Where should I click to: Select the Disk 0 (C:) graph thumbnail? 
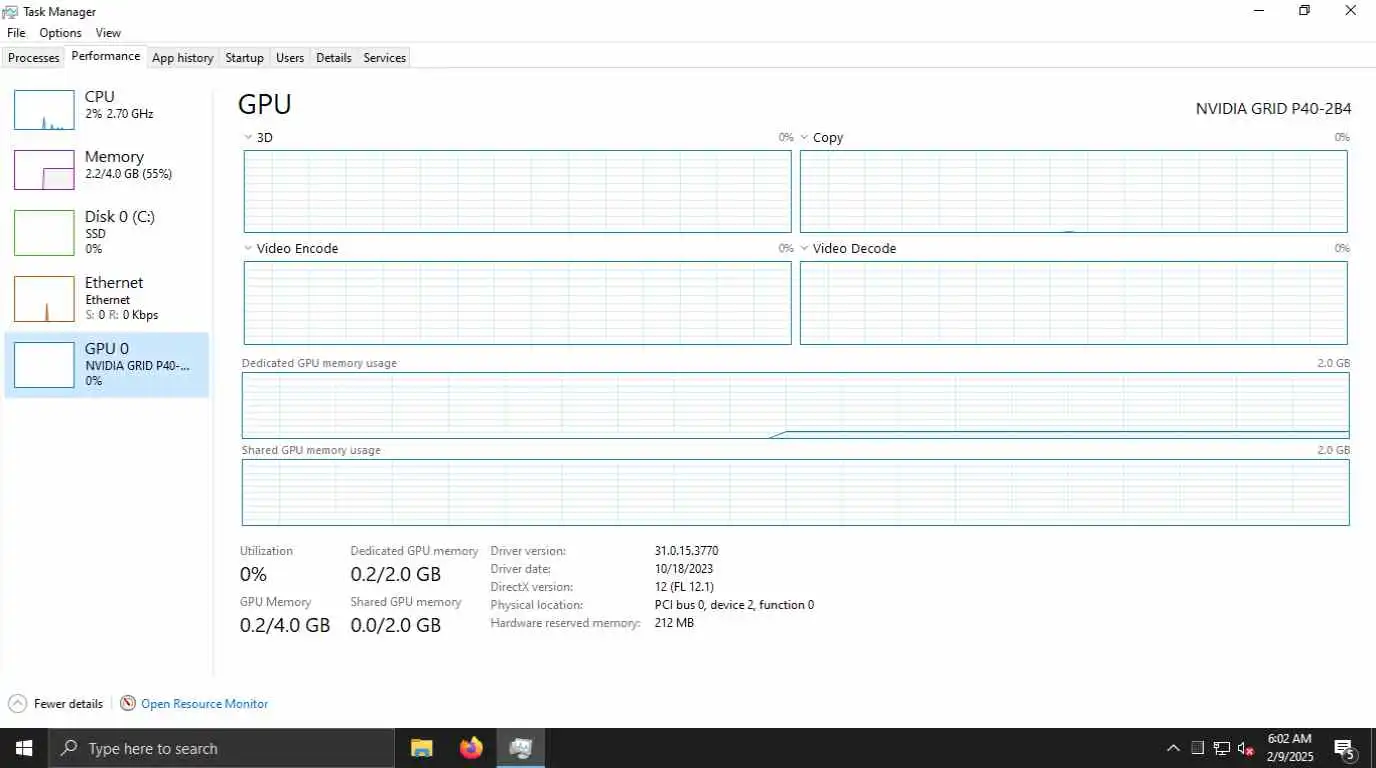click(44, 232)
